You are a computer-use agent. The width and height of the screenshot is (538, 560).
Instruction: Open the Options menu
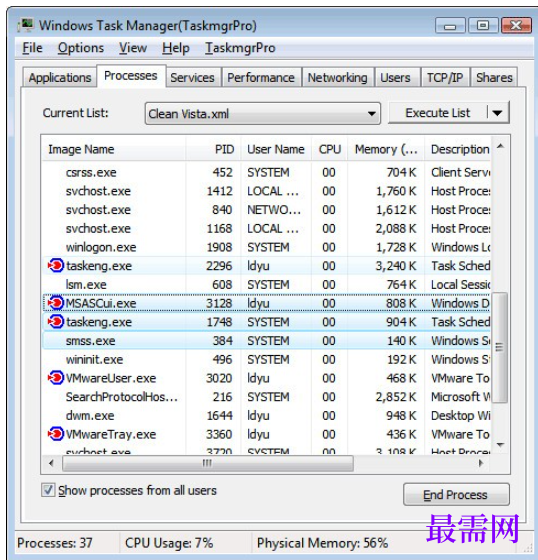tap(81, 48)
